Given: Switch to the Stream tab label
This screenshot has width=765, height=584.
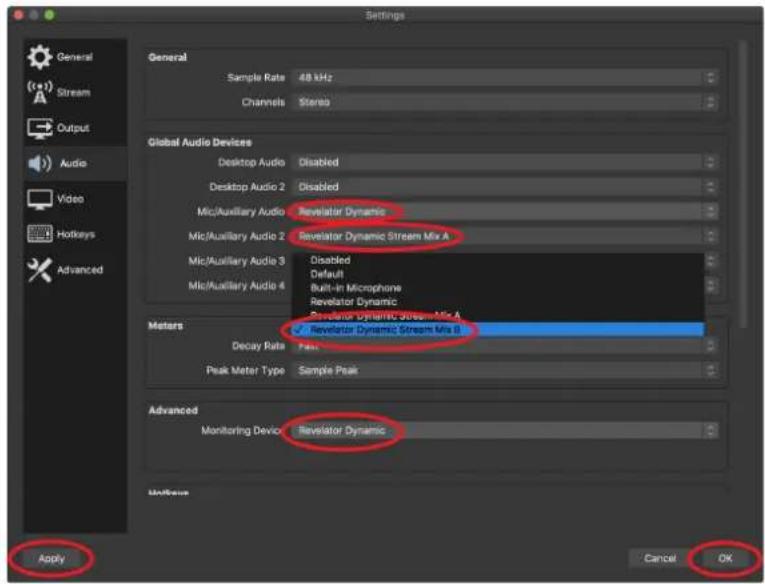Looking at the screenshot, I should (x=74, y=92).
